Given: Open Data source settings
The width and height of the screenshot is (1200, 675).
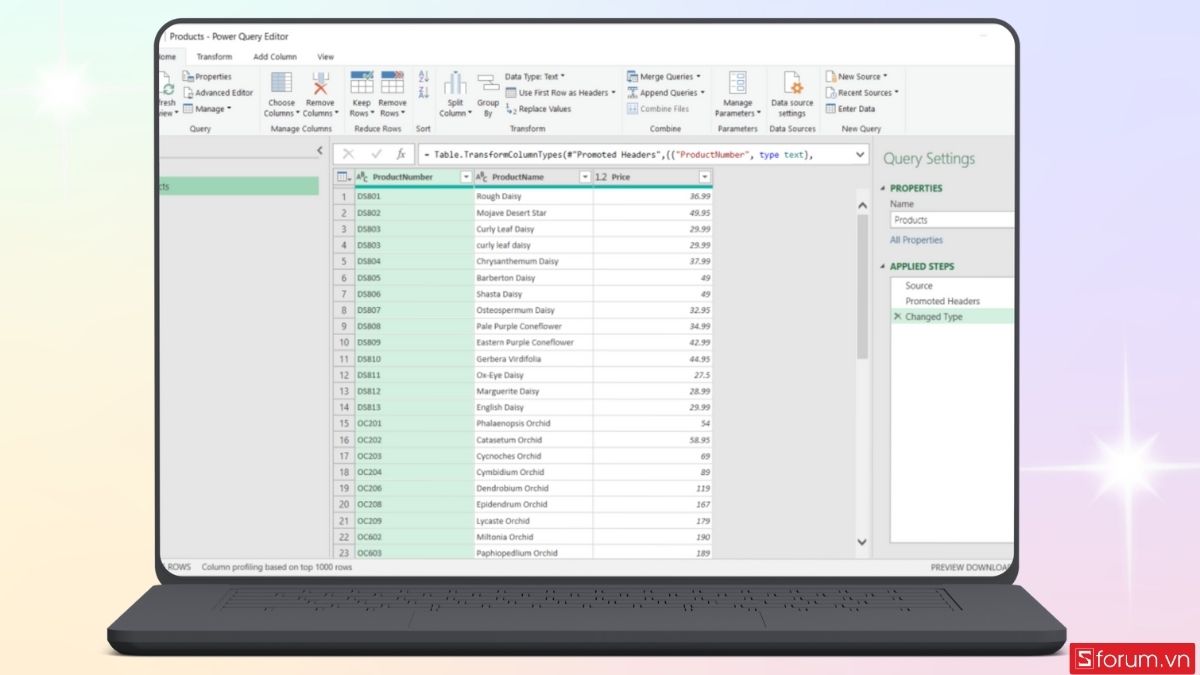Looking at the screenshot, I should tap(792, 84).
